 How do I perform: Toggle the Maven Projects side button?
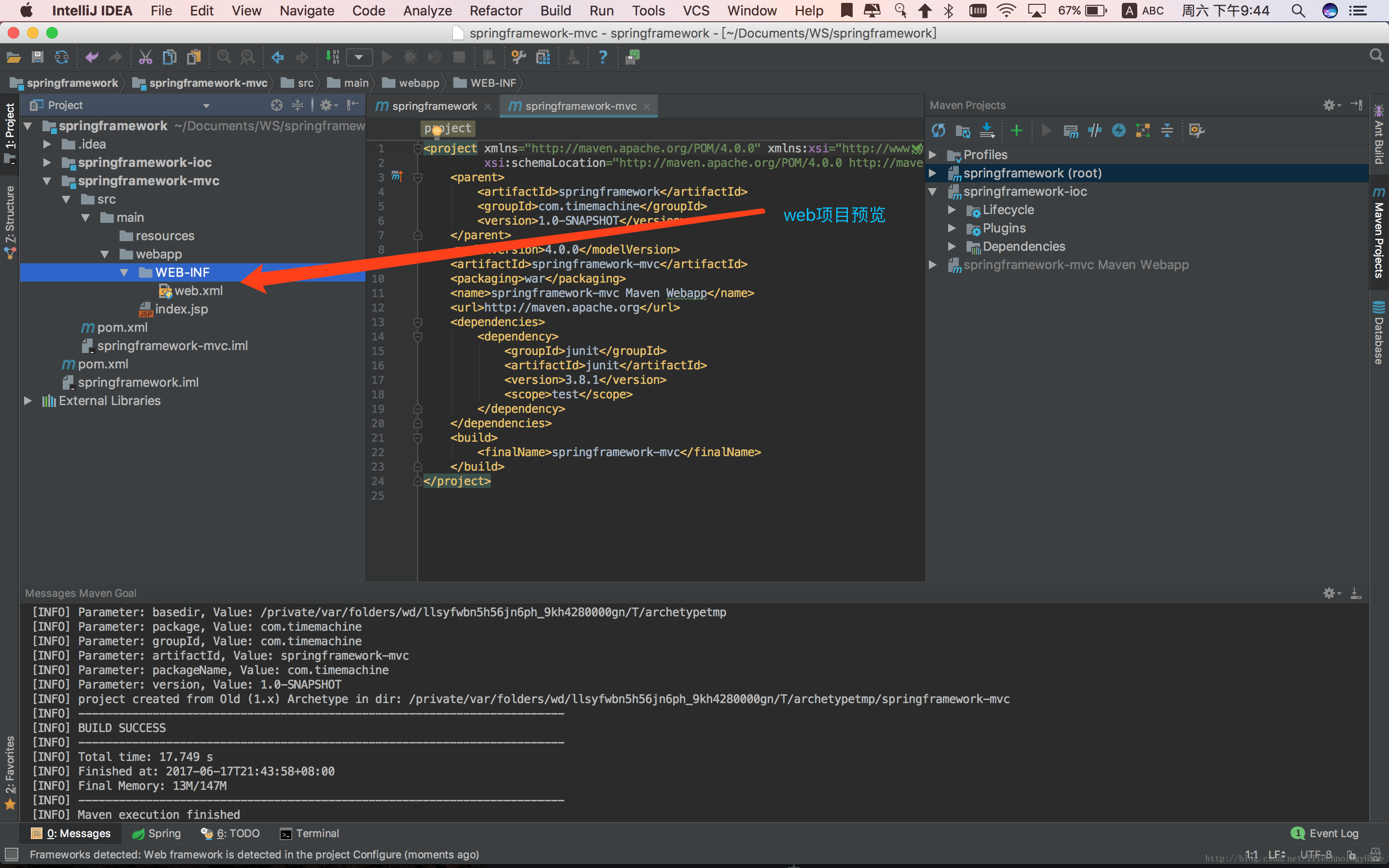1379,232
